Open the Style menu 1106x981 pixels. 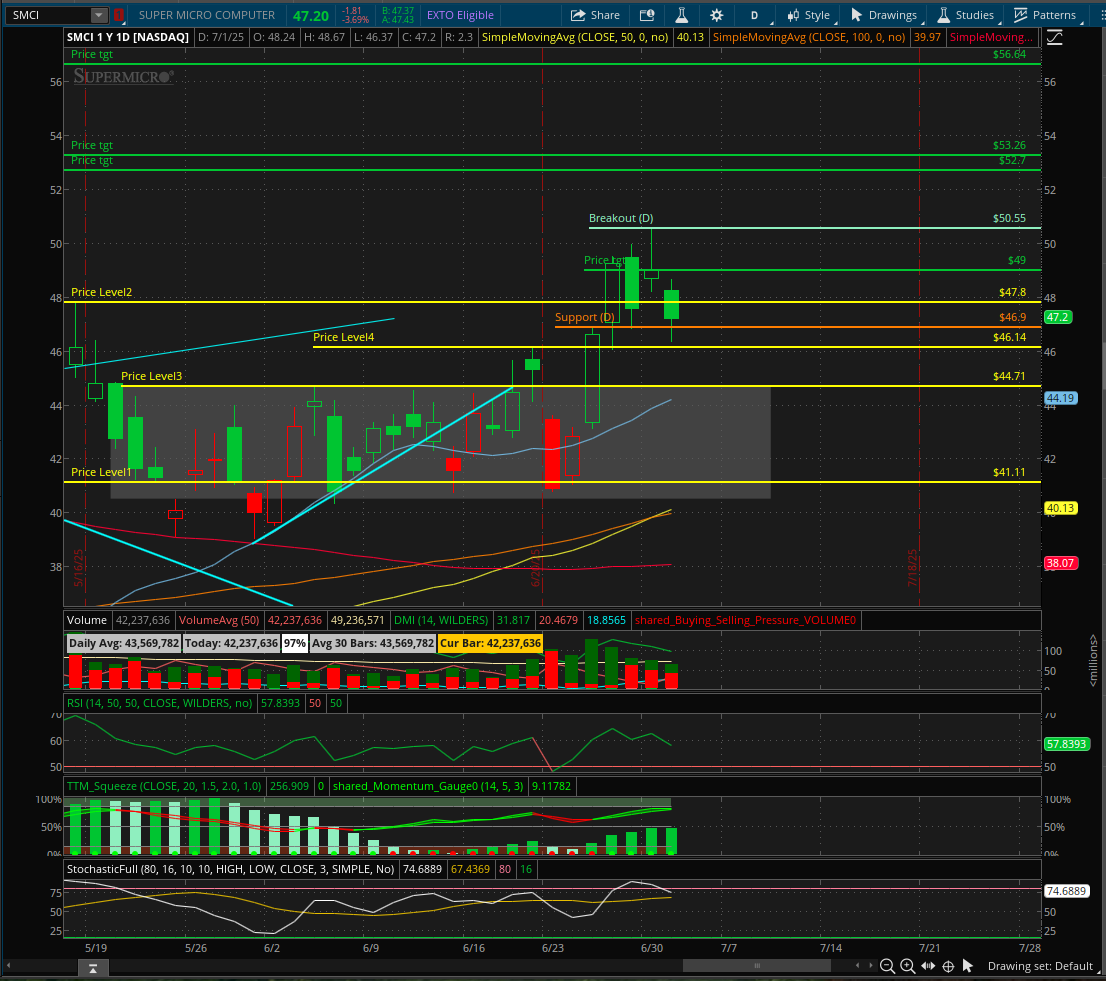click(x=808, y=15)
